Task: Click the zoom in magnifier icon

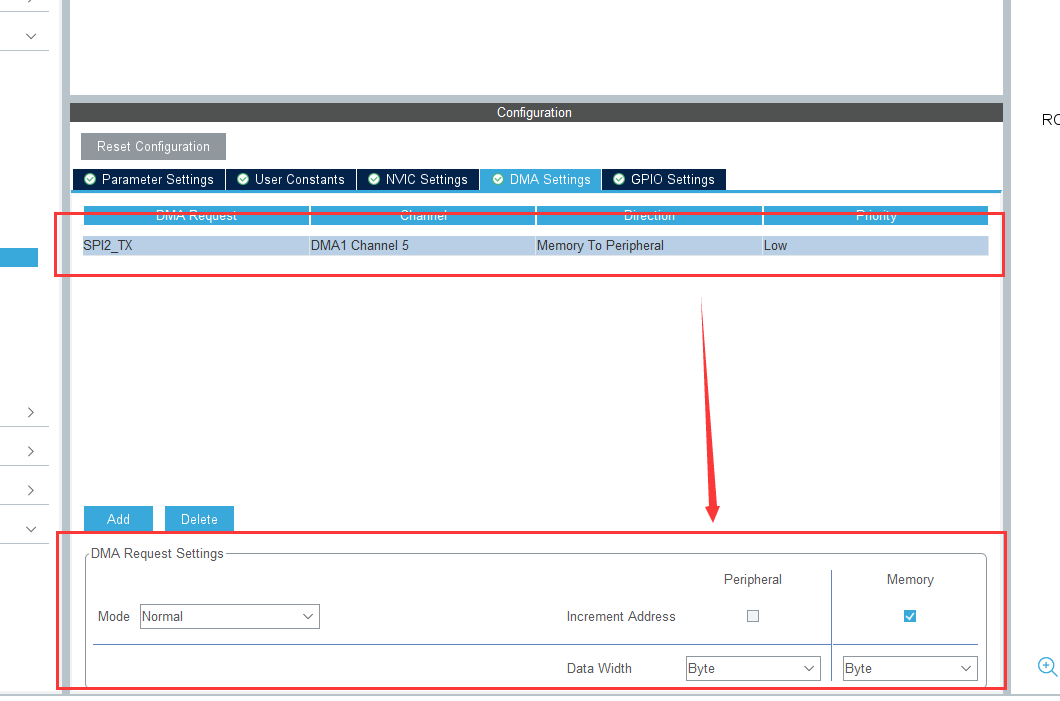Action: click(x=1047, y=667)
